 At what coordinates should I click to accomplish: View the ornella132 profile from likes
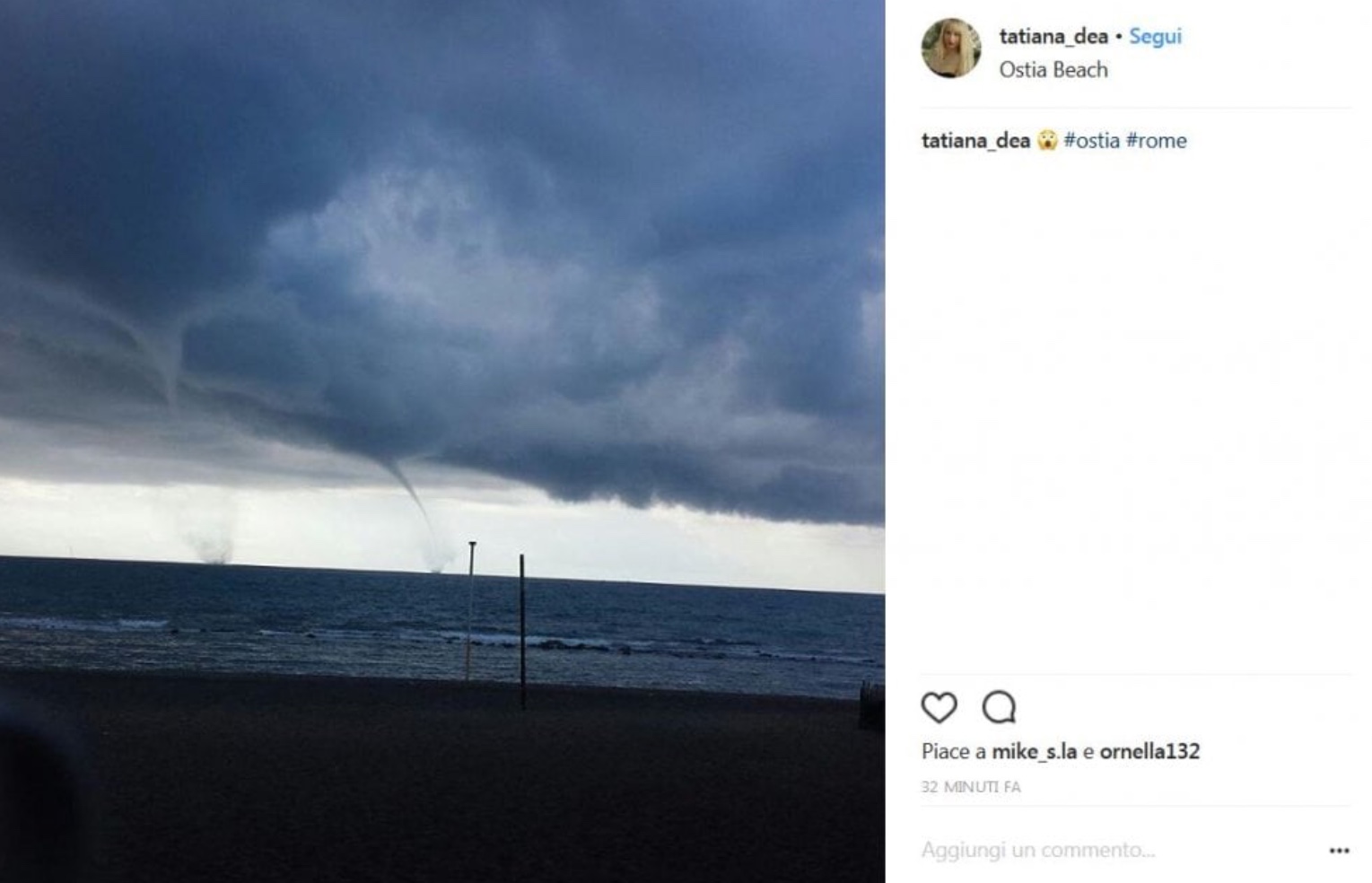pyautogui.click(x=1149, y=751)
